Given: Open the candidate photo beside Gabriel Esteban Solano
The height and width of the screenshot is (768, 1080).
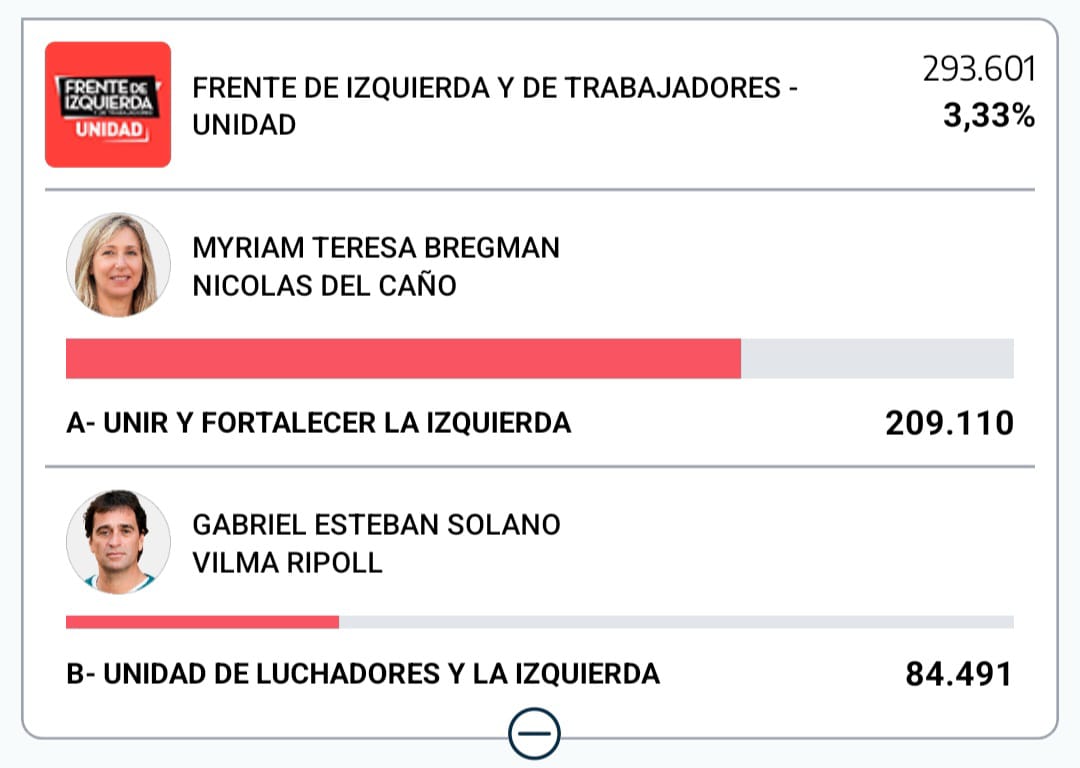Looking at the screenshot, I should [x=118, y=542].
